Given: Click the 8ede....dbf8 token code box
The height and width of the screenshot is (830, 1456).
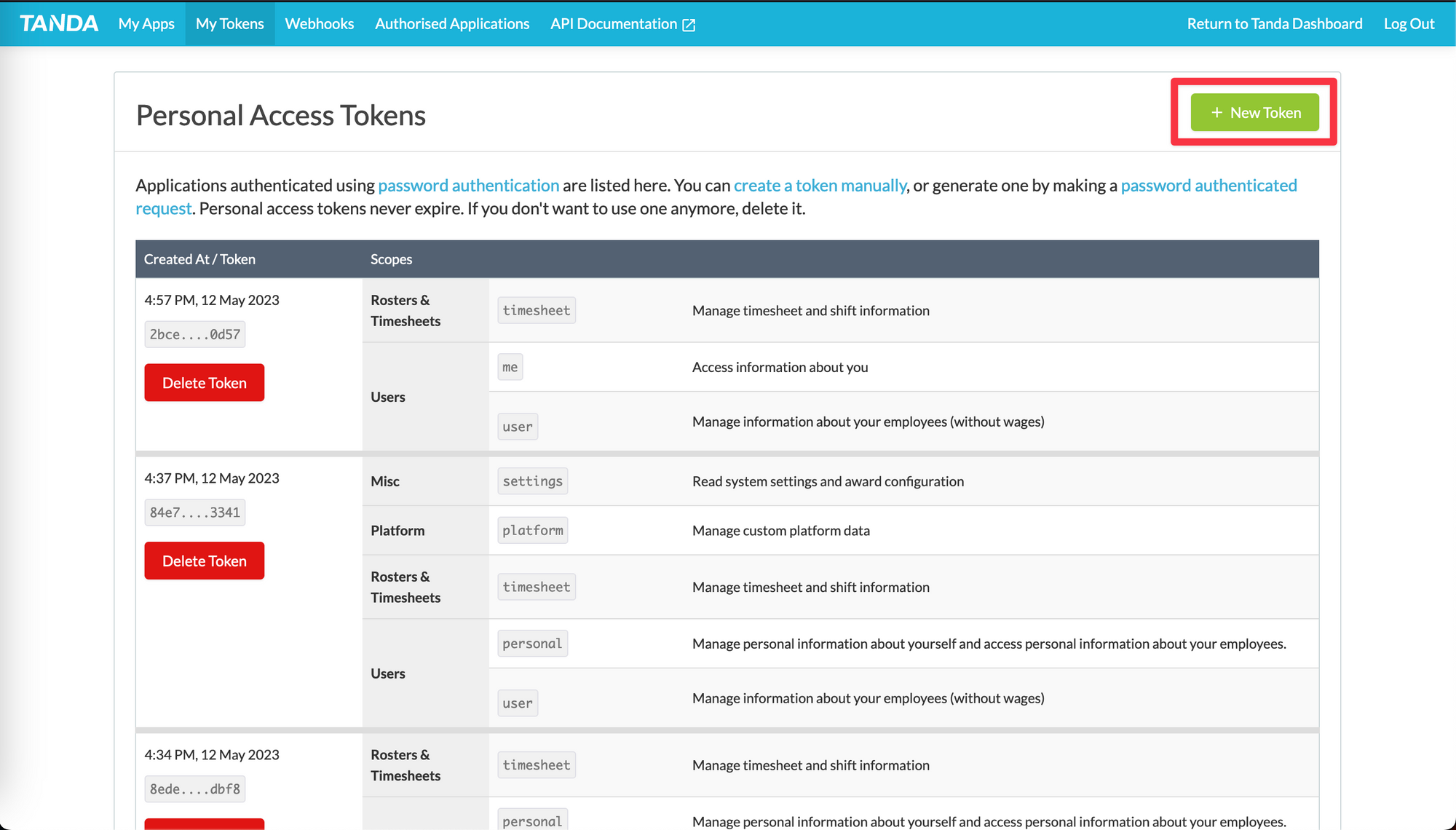Looking at the screenshot, I should pos(194,789).
